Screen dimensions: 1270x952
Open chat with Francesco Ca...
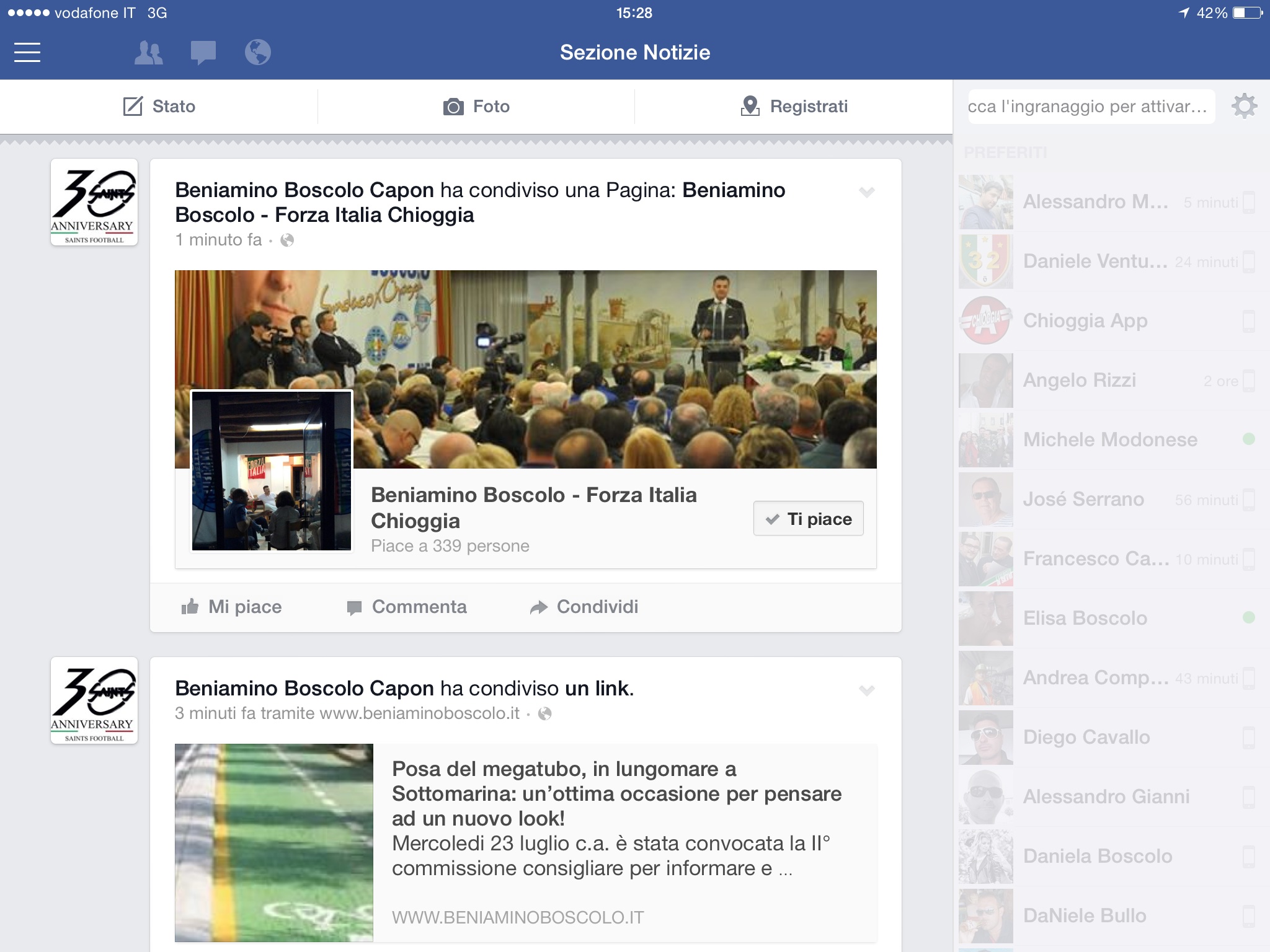pos(1111,559)
